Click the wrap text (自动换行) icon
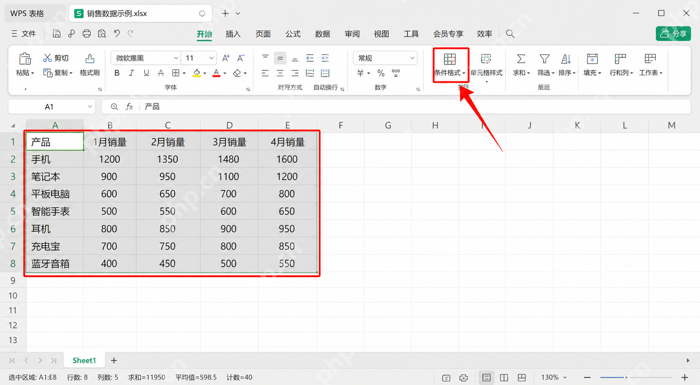This screenshot has height=385, width=700. pos(325,73)
